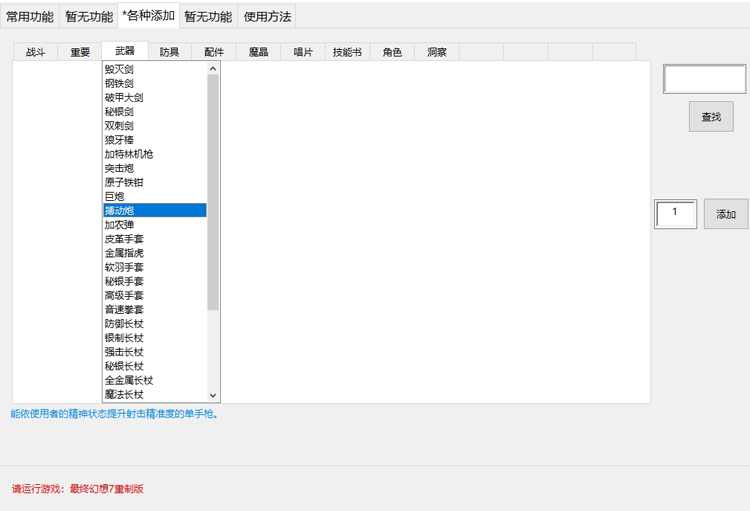Click the quantity field showing 1

[675, 214]
